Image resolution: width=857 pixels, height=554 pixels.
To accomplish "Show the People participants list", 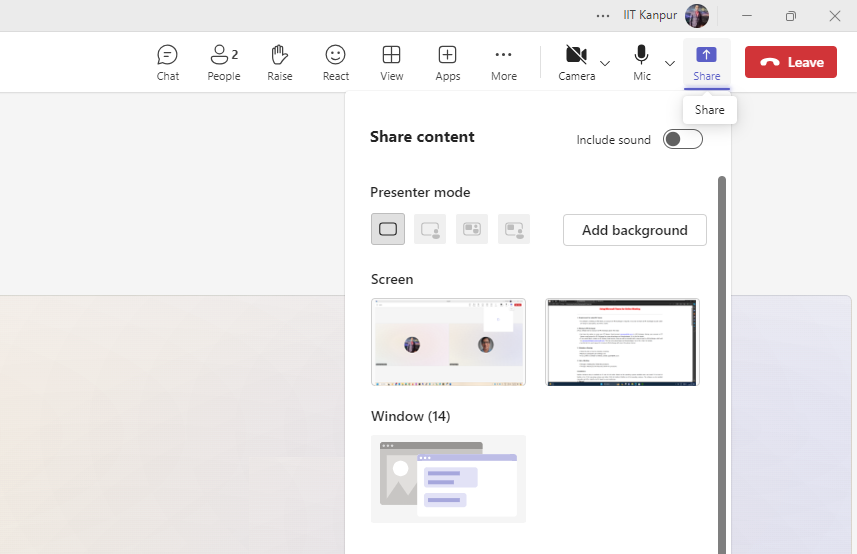I will pos(223,62).
